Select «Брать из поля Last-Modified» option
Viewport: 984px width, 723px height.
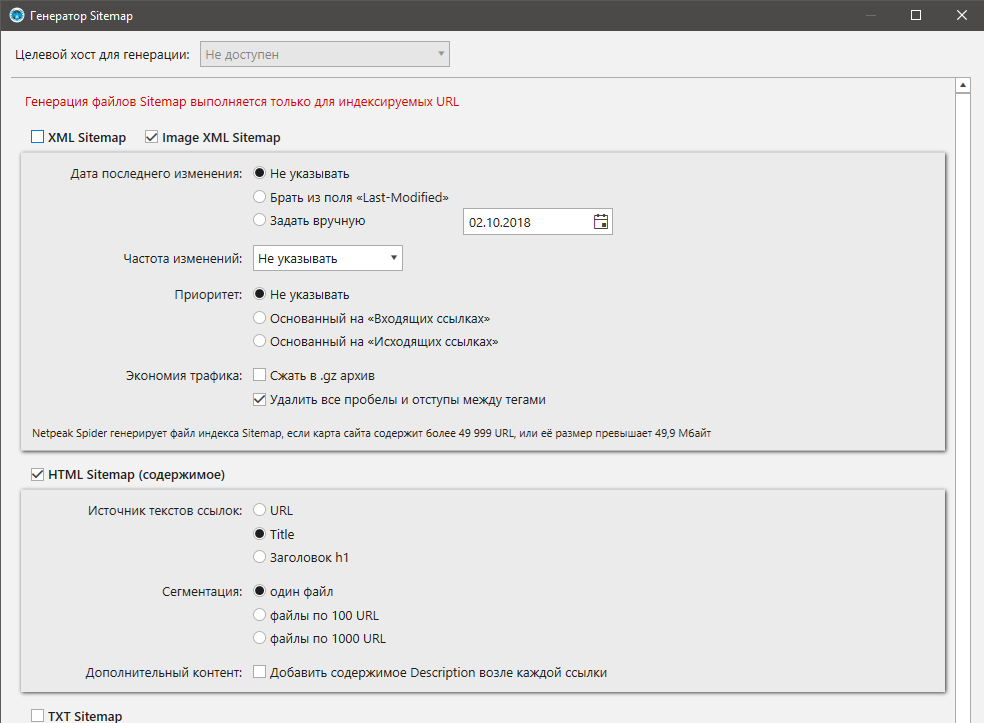coord(259,196)
